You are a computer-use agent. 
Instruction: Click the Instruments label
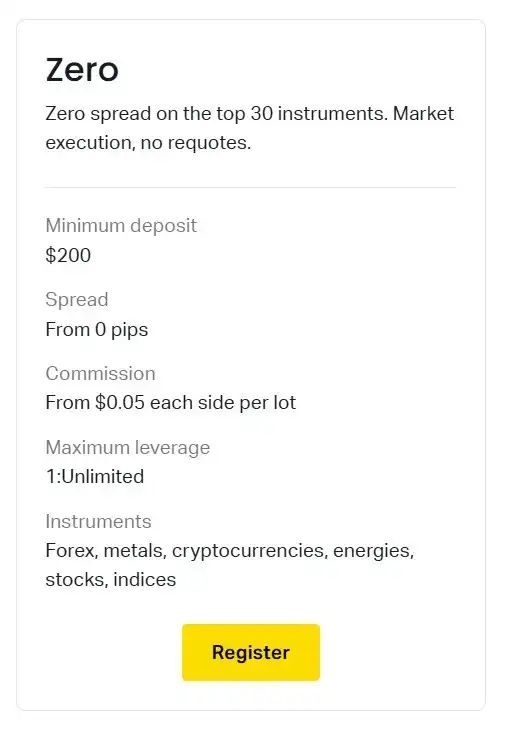click(x=99, y=521)
